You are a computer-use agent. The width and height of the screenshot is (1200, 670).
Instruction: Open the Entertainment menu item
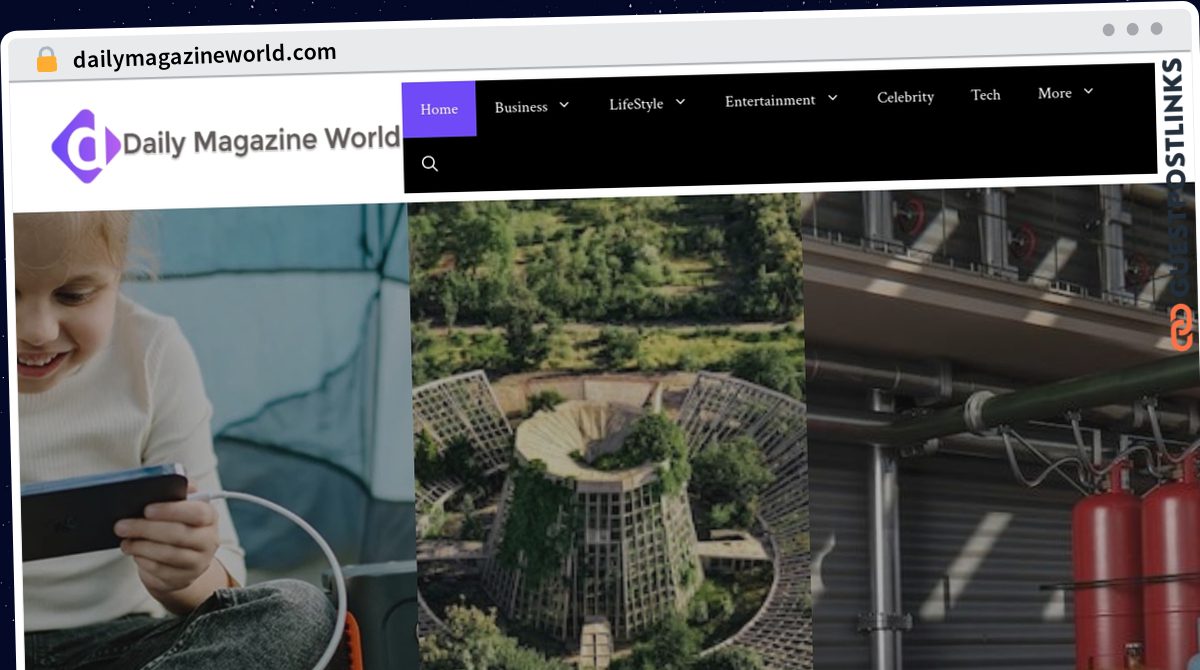pyautogui.click(x=770, y=100)
